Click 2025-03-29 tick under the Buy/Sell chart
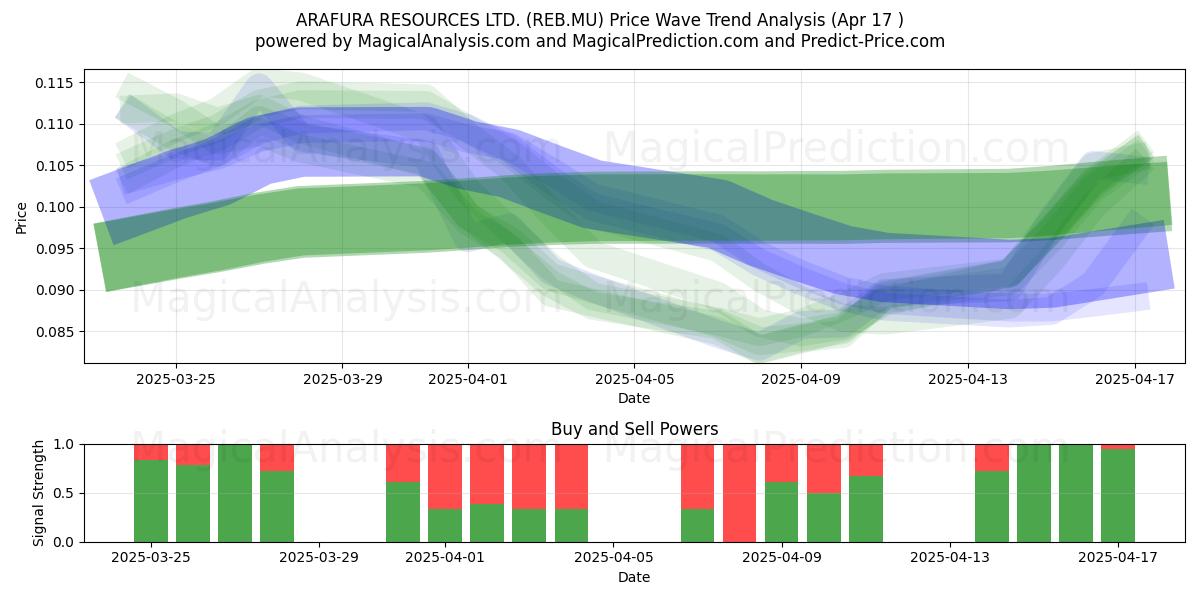 coord(318,558)
